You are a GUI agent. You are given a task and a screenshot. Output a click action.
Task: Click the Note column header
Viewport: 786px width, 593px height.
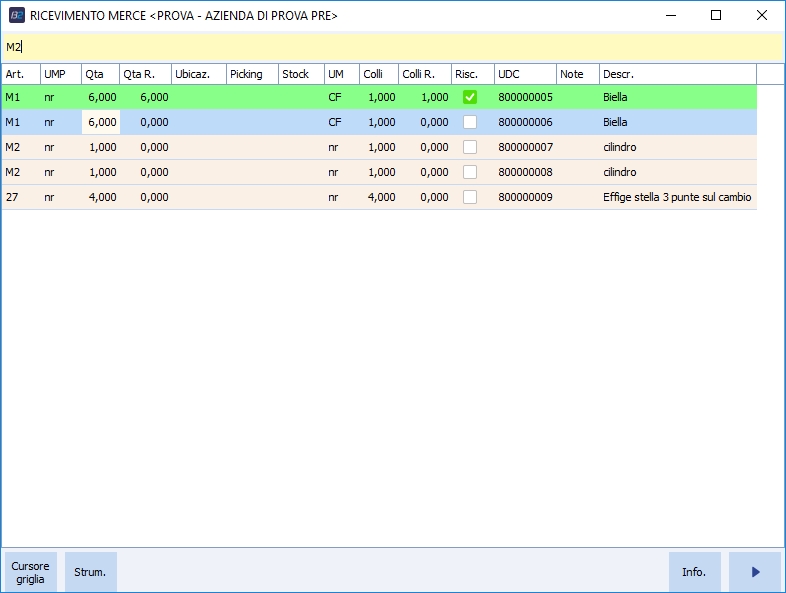pyautogui.click(x=578, y=74)
